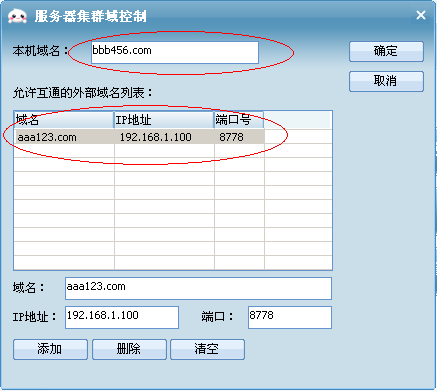Viewport: 437px width, 391px height.
Task: Select the 8778 port cell in table
Action: point(239,137)
